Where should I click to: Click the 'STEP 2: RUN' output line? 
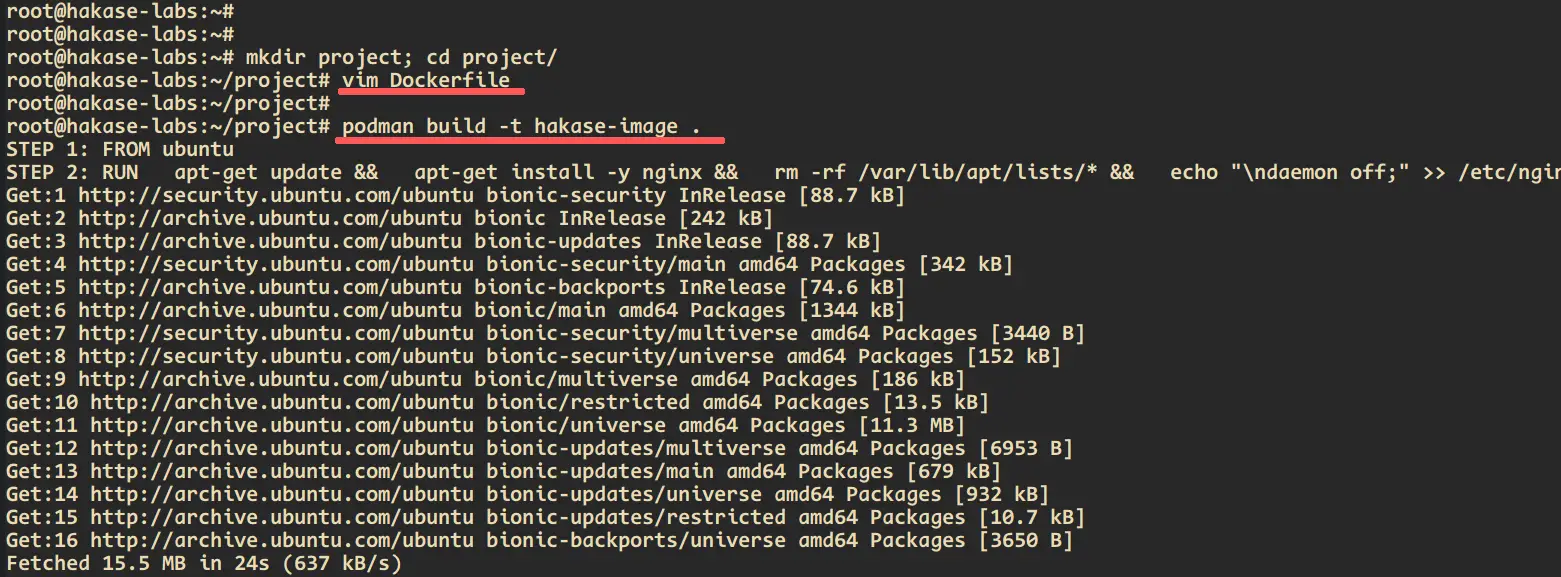[x=782, y=173]
